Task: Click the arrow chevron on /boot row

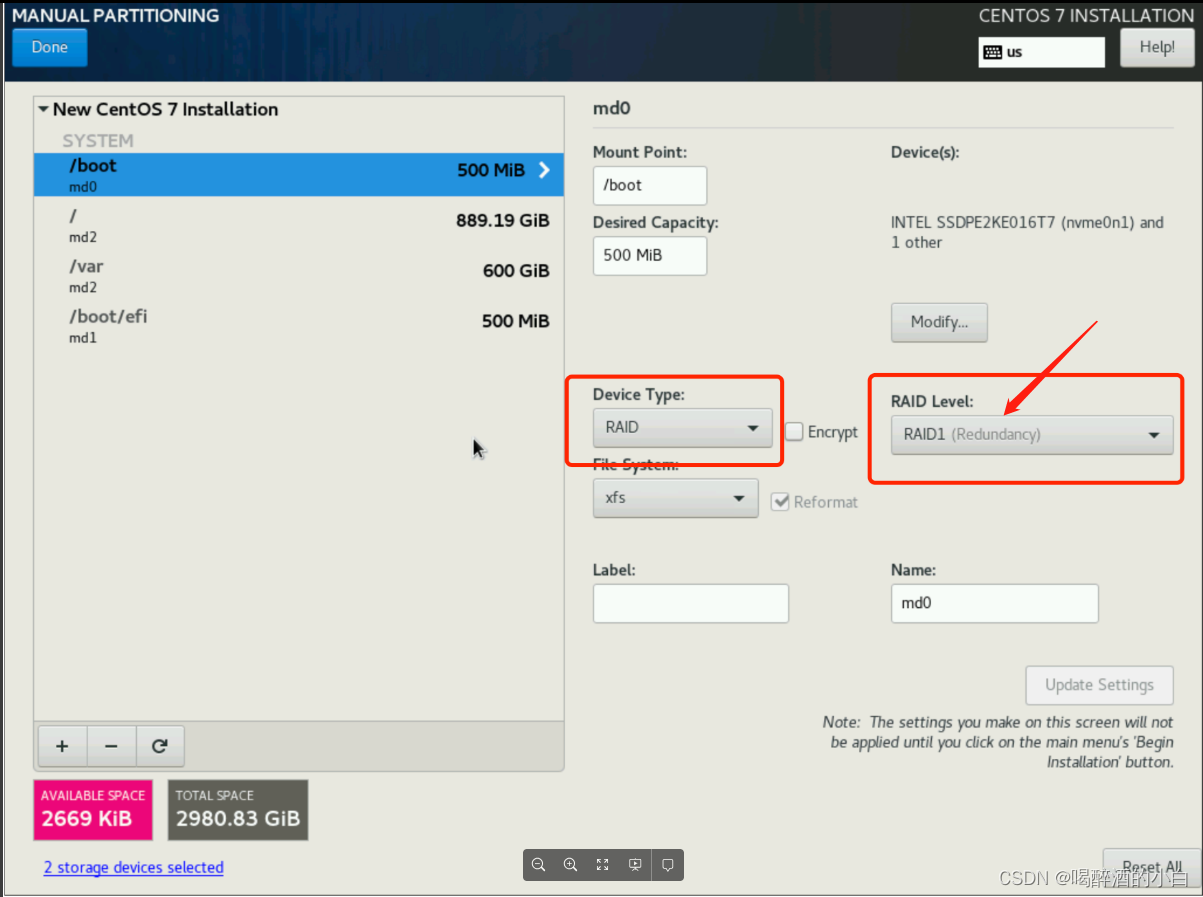Action: [544, 170]
